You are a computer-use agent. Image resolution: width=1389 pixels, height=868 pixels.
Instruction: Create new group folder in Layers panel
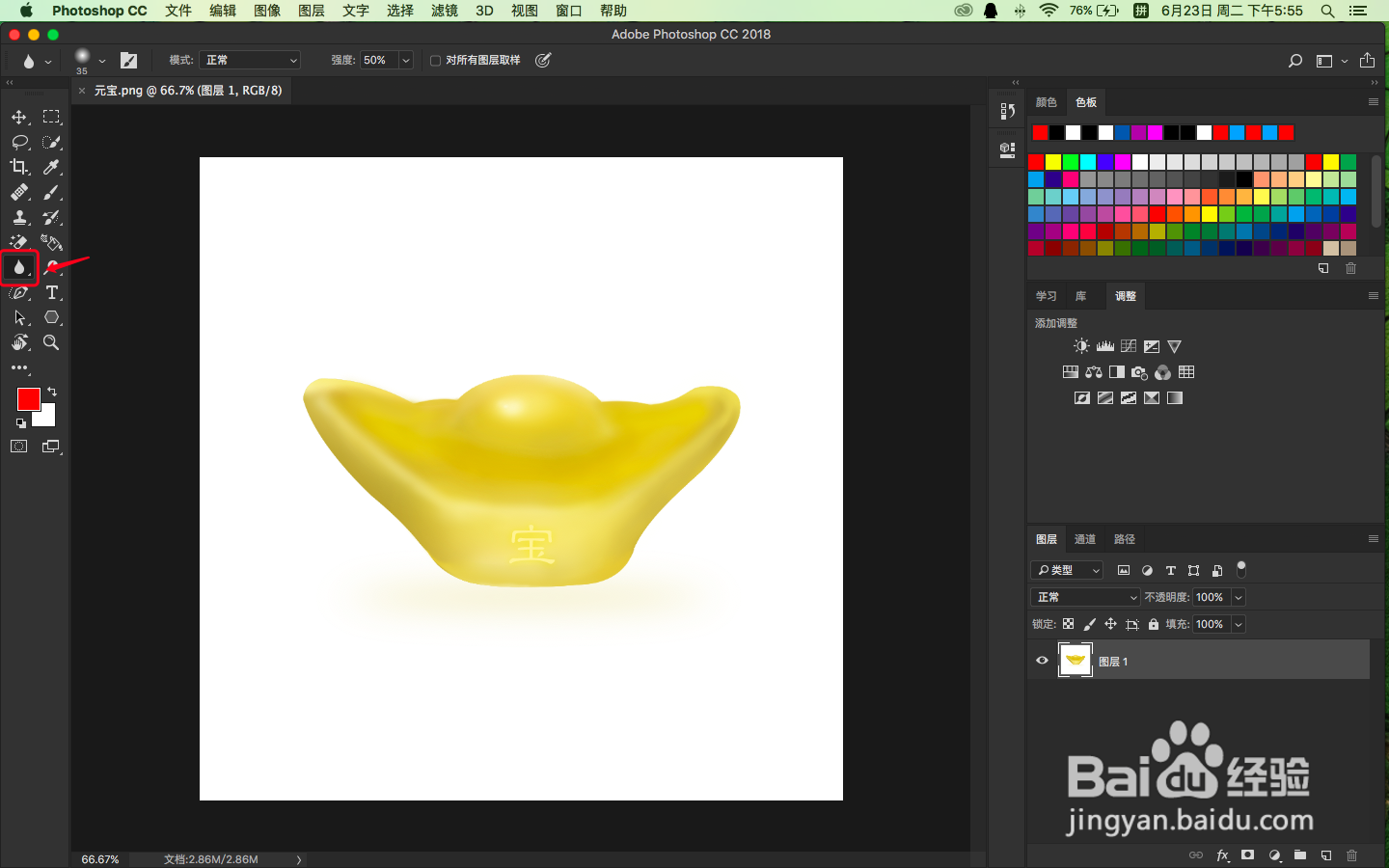coord(1300,854)
